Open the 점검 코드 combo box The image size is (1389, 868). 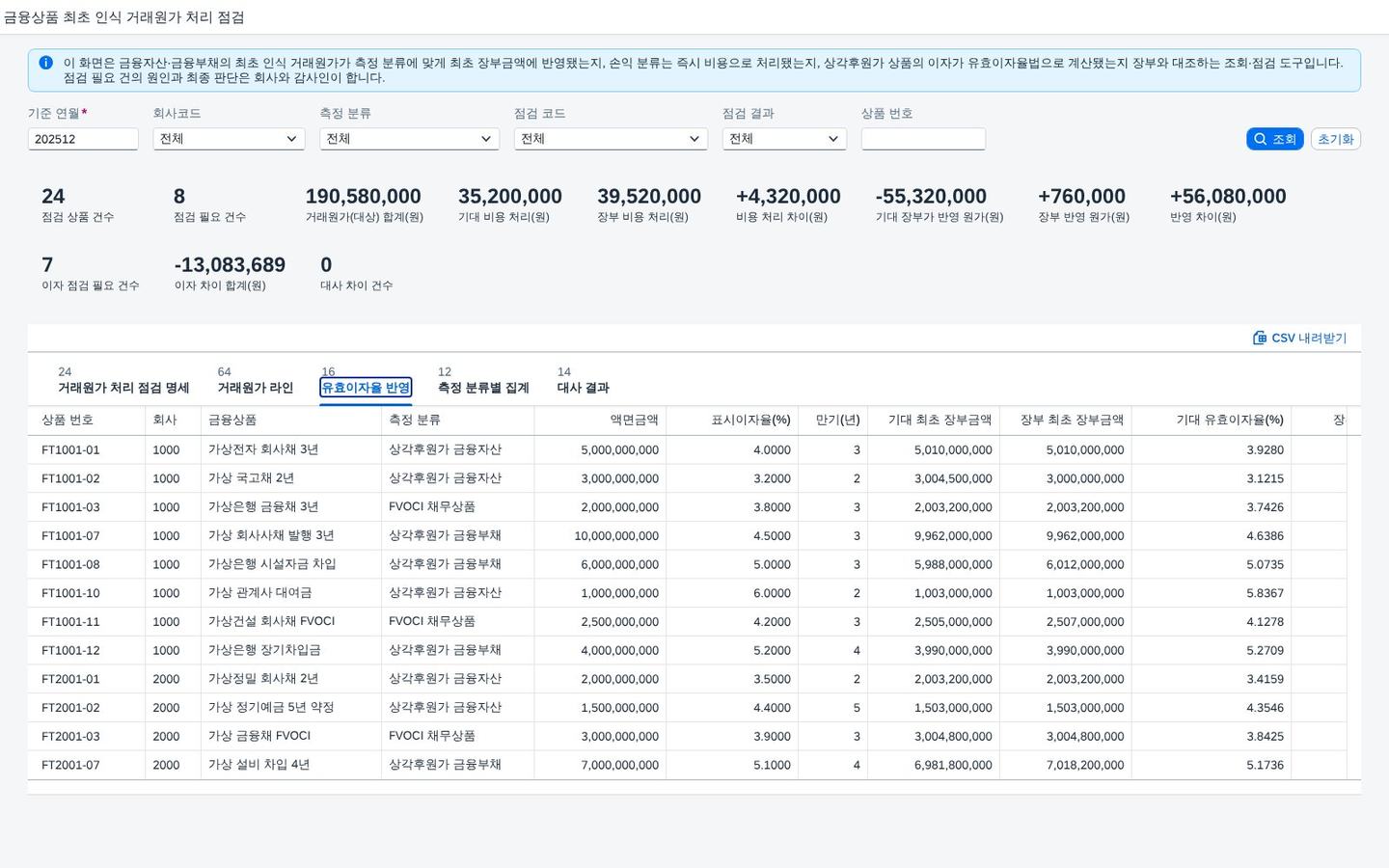tap(611, 139)
